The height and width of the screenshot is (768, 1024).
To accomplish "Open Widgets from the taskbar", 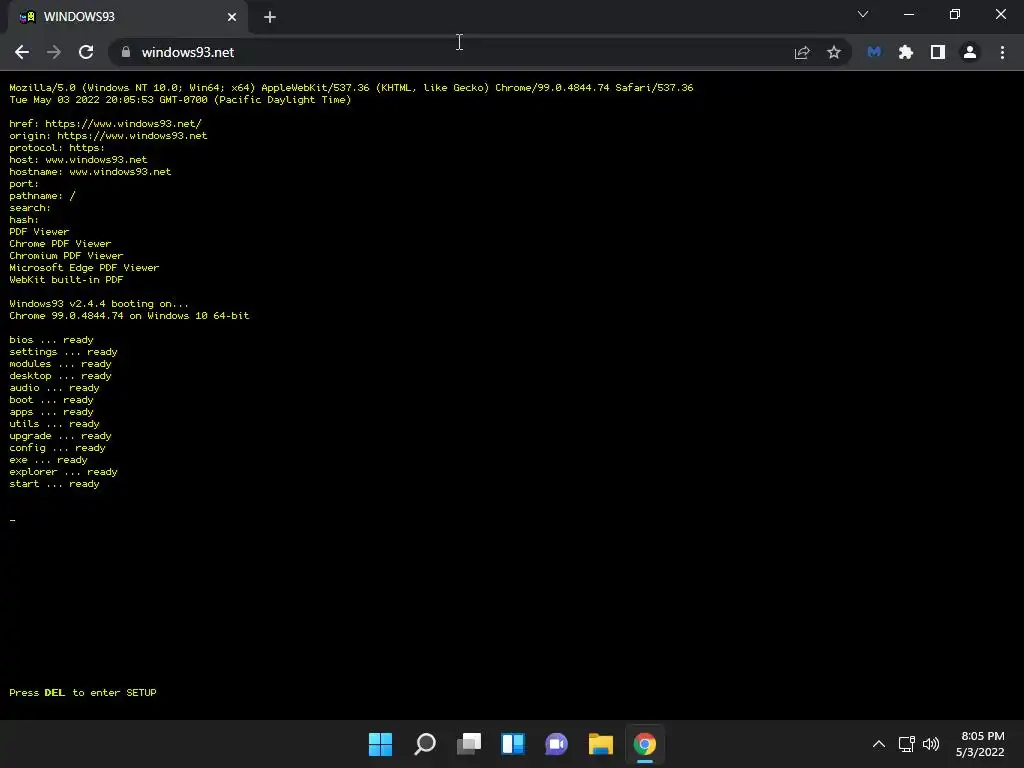I will 513,744.
